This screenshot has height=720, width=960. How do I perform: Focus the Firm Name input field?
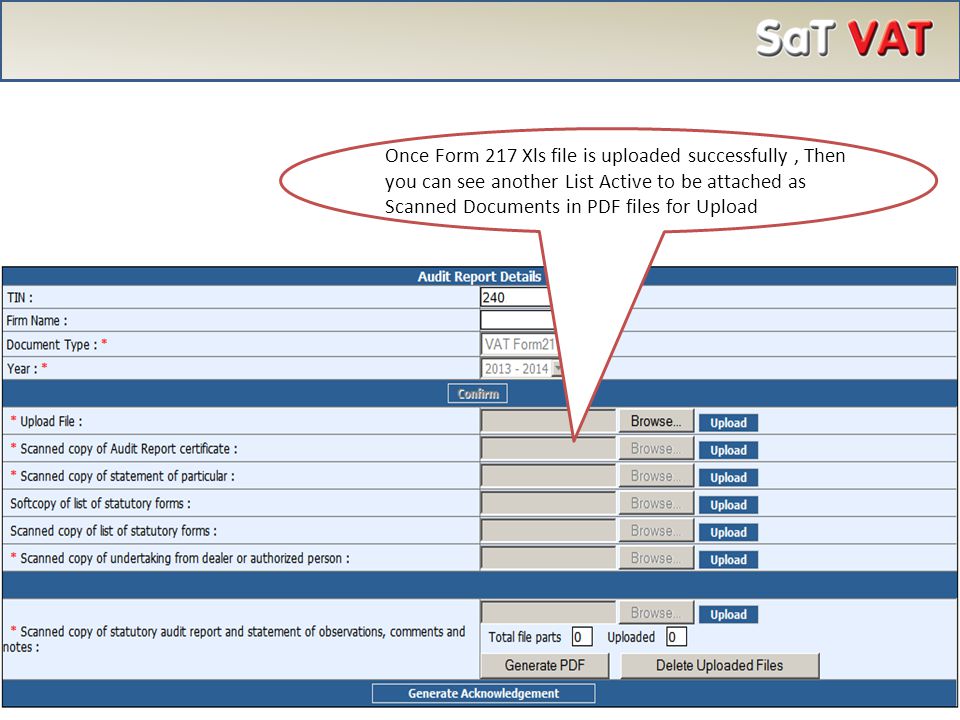pyautogui.click(x=517, y=320)
